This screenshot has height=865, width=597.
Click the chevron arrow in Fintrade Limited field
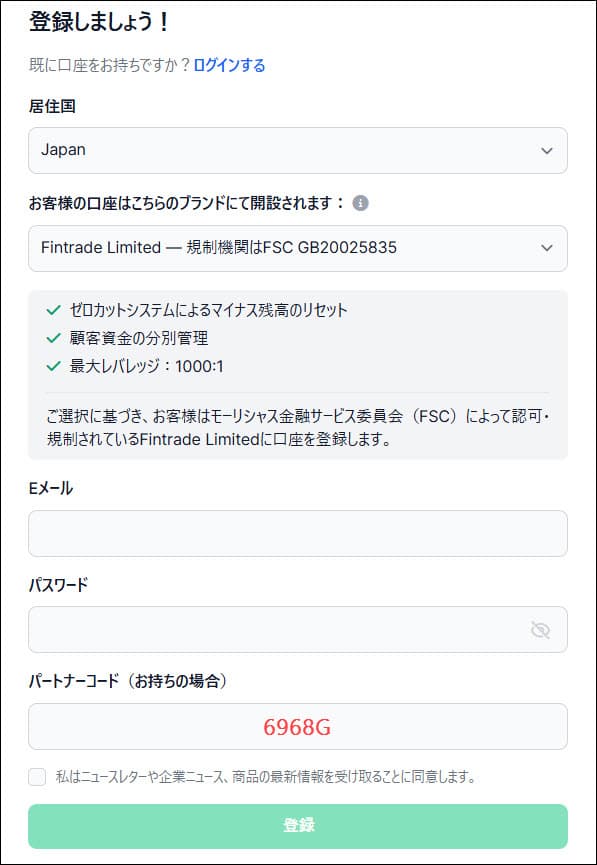(547, 248)
